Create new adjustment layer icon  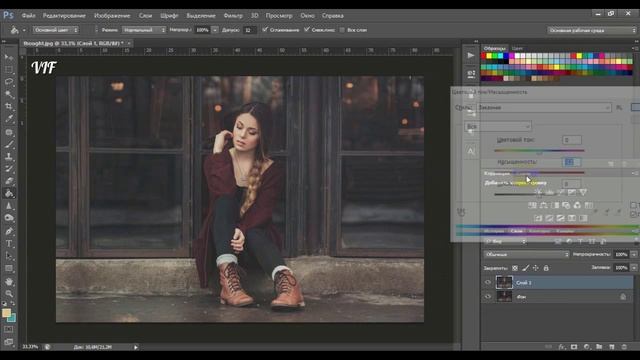pyautogui.click(x=587, y=347)
